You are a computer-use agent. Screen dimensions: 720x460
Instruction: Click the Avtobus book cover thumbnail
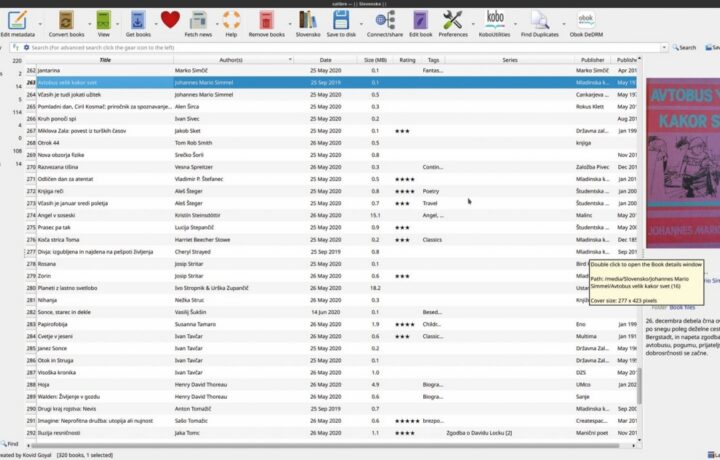pos(683,163)
